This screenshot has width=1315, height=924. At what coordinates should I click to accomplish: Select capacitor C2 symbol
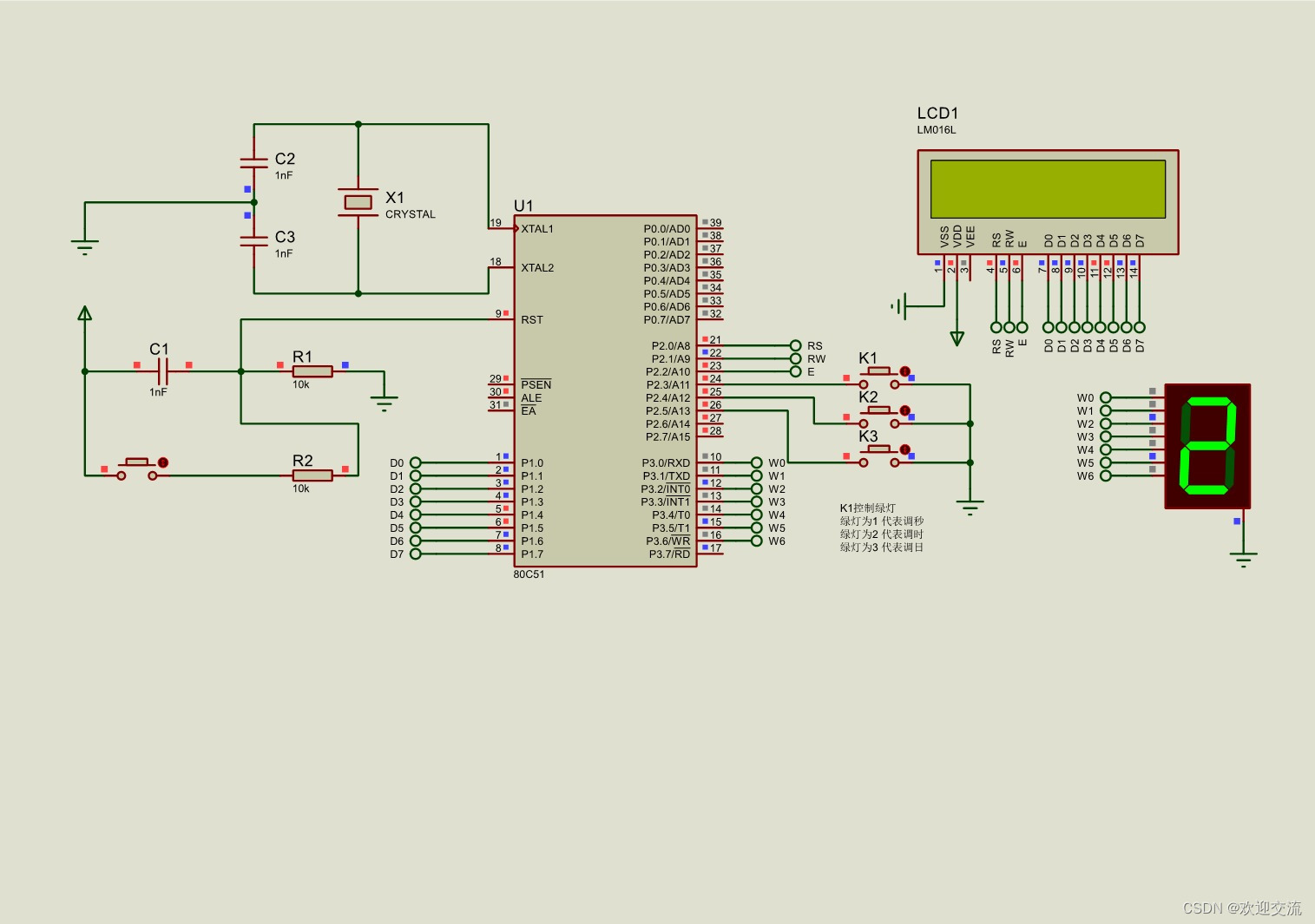(x=253, y=162)
